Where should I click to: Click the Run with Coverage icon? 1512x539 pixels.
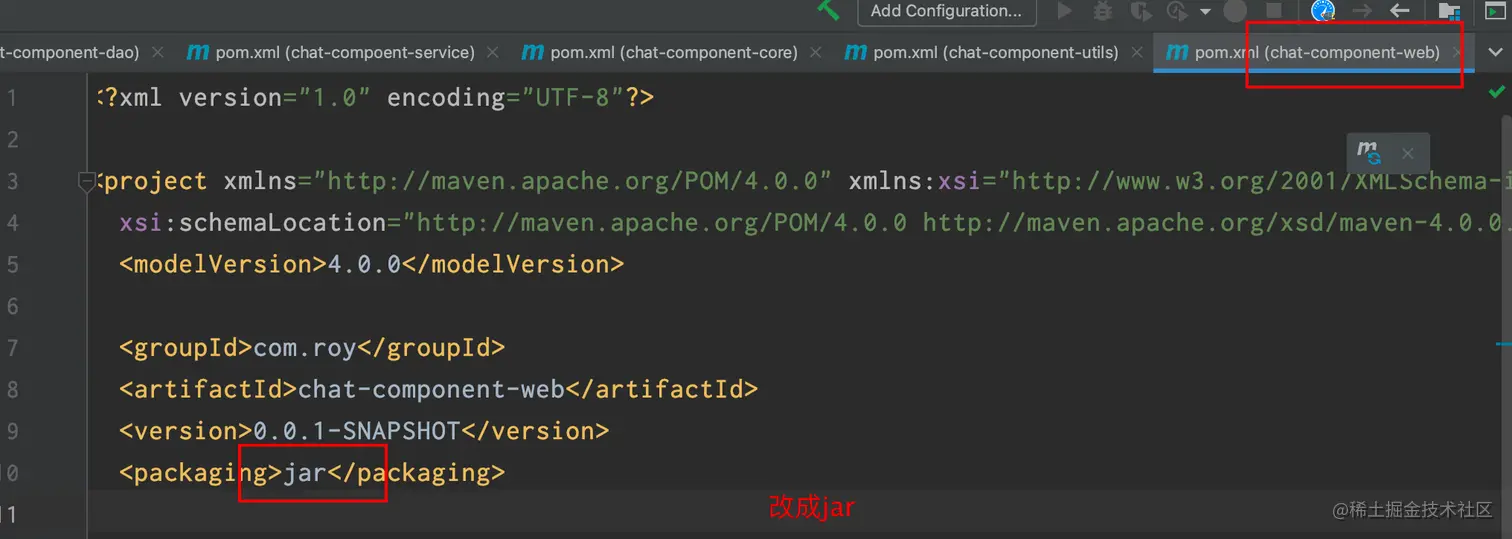[1140, 11]
